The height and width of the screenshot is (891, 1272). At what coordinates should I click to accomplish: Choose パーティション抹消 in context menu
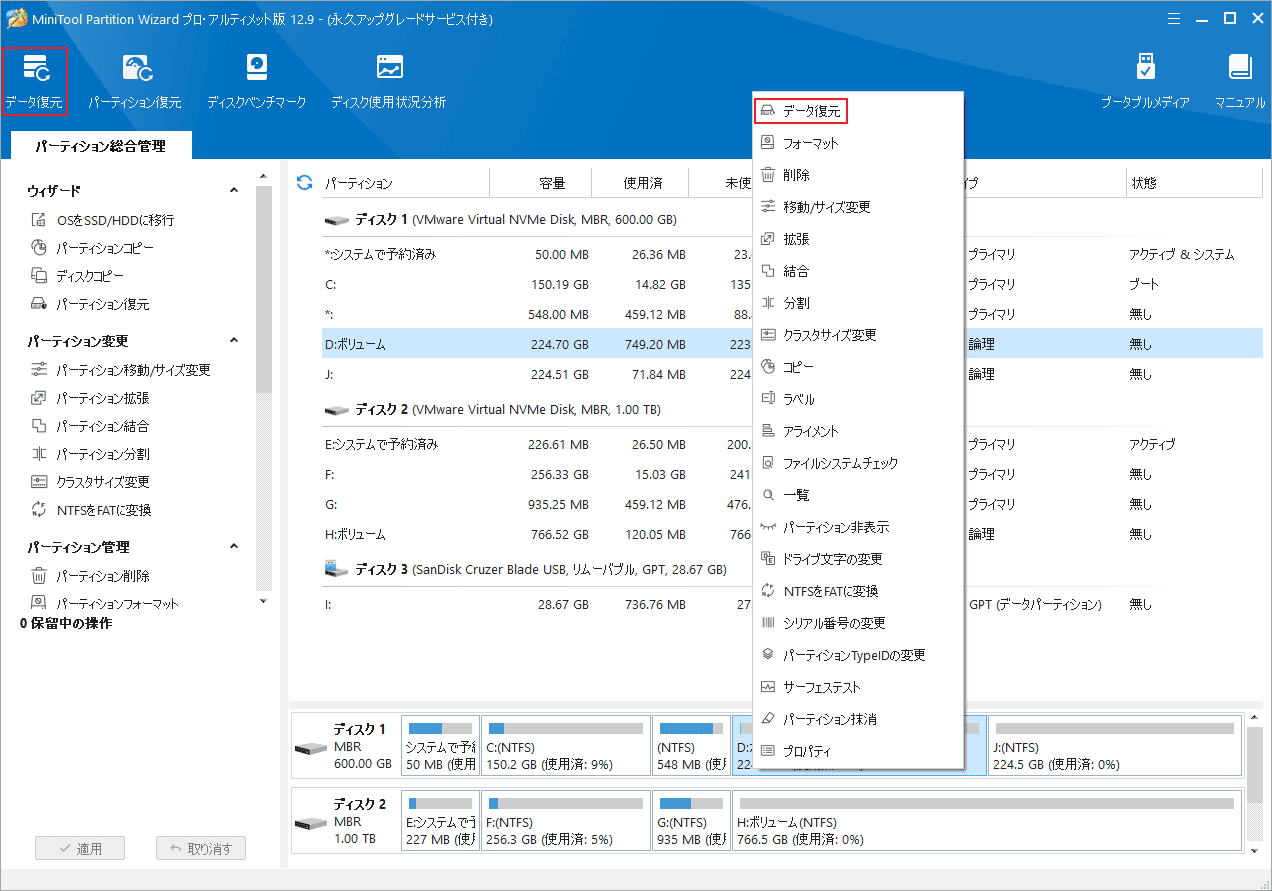pyautogui.click(x=858, y=719)
